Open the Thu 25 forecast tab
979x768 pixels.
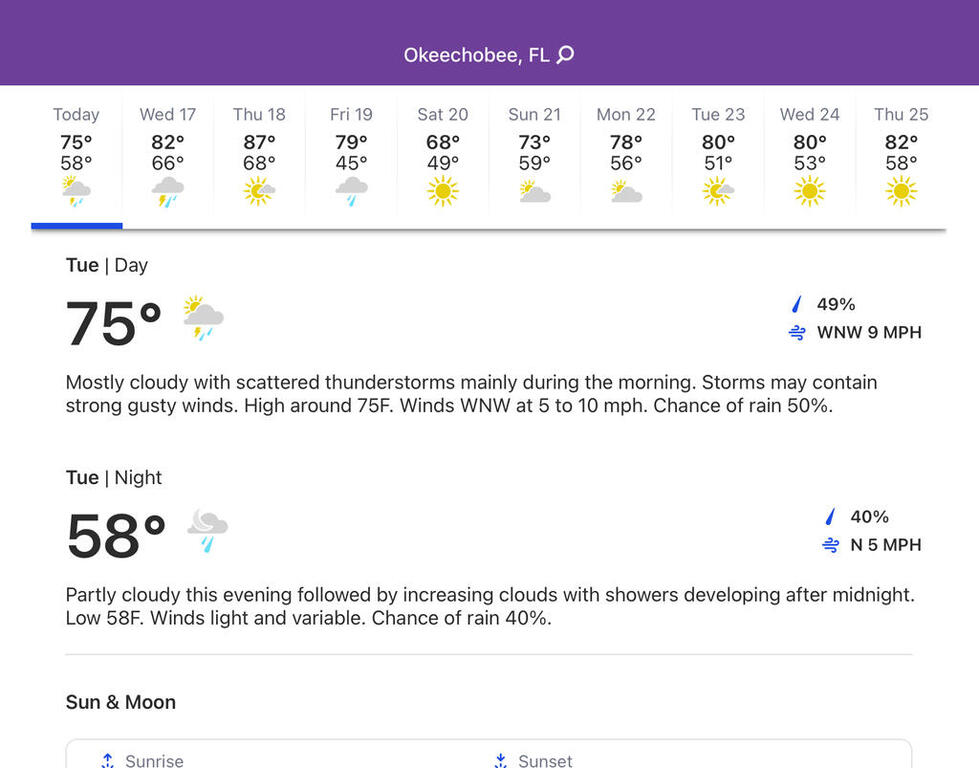point(901,155)
